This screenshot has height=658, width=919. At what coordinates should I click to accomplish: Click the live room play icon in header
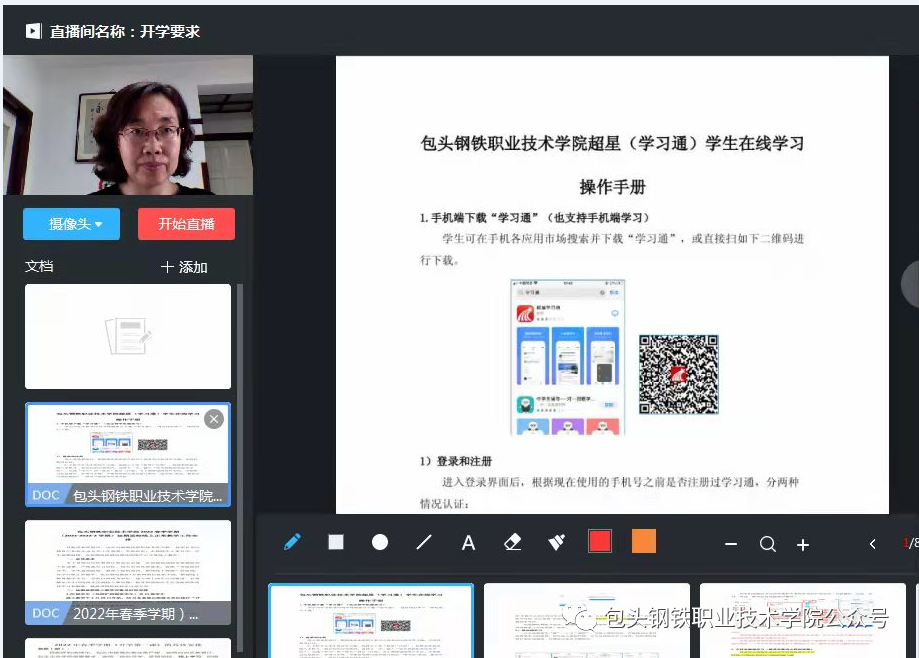click(33, 31)
